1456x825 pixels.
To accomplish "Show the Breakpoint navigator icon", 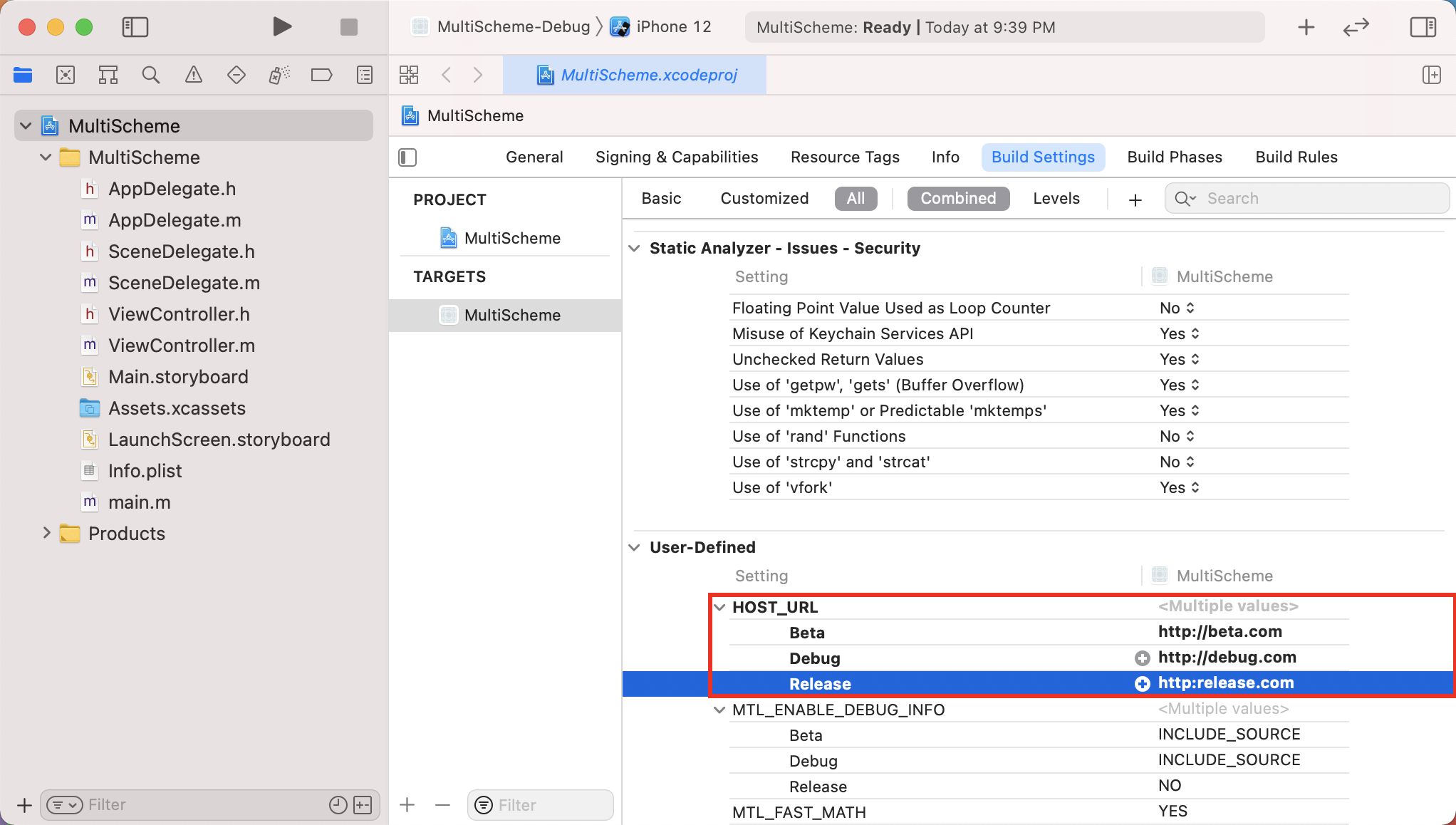I will click(321, 75).
